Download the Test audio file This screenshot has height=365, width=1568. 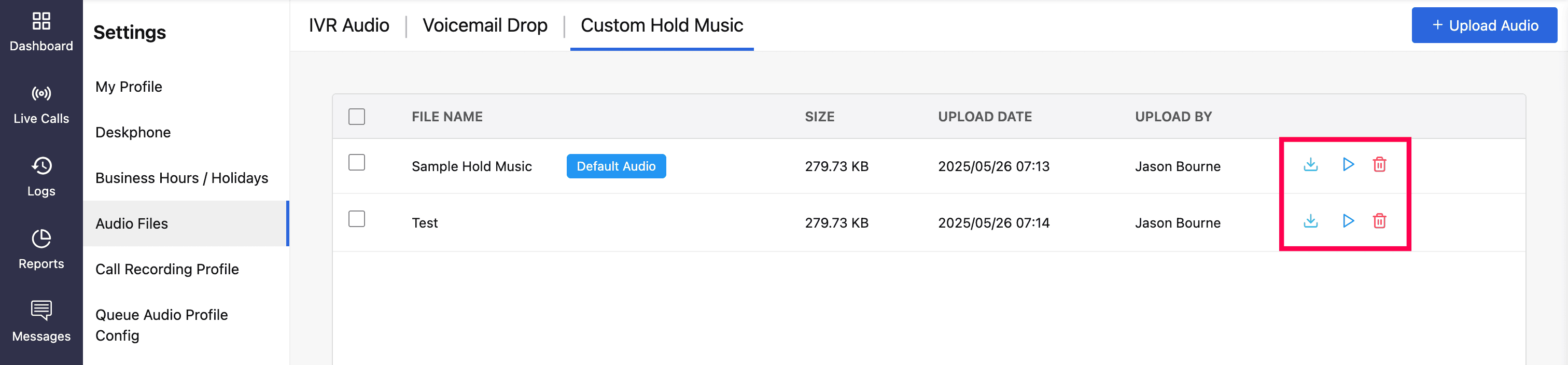point(1310,221)
